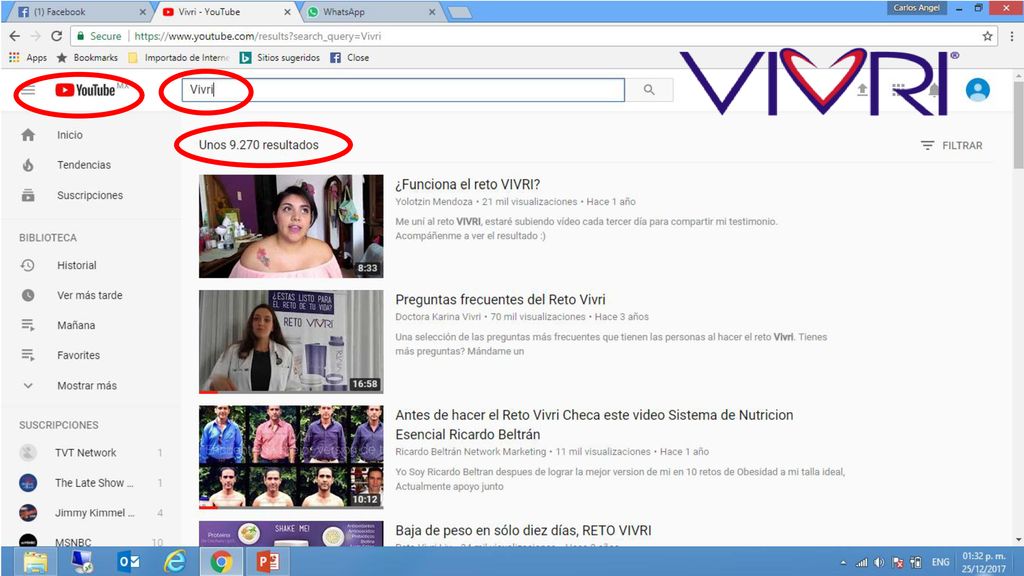Click the Historial clock icon

tap(28, 265)
